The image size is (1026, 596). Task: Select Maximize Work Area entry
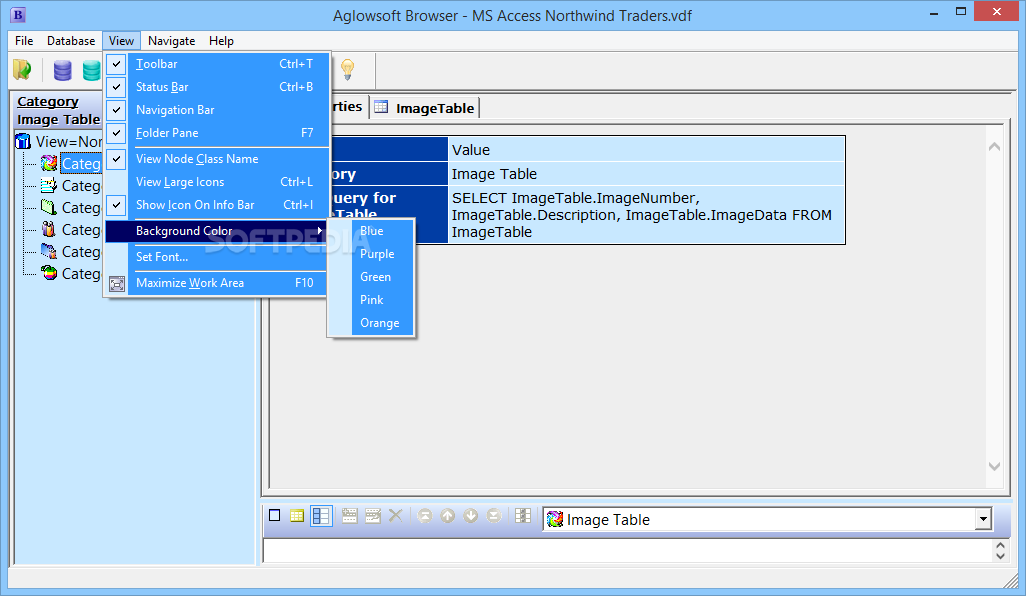click(216, 283)
